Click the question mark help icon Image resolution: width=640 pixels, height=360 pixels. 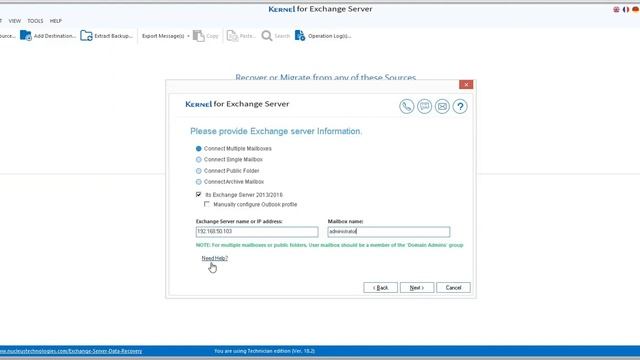[460, 107]
